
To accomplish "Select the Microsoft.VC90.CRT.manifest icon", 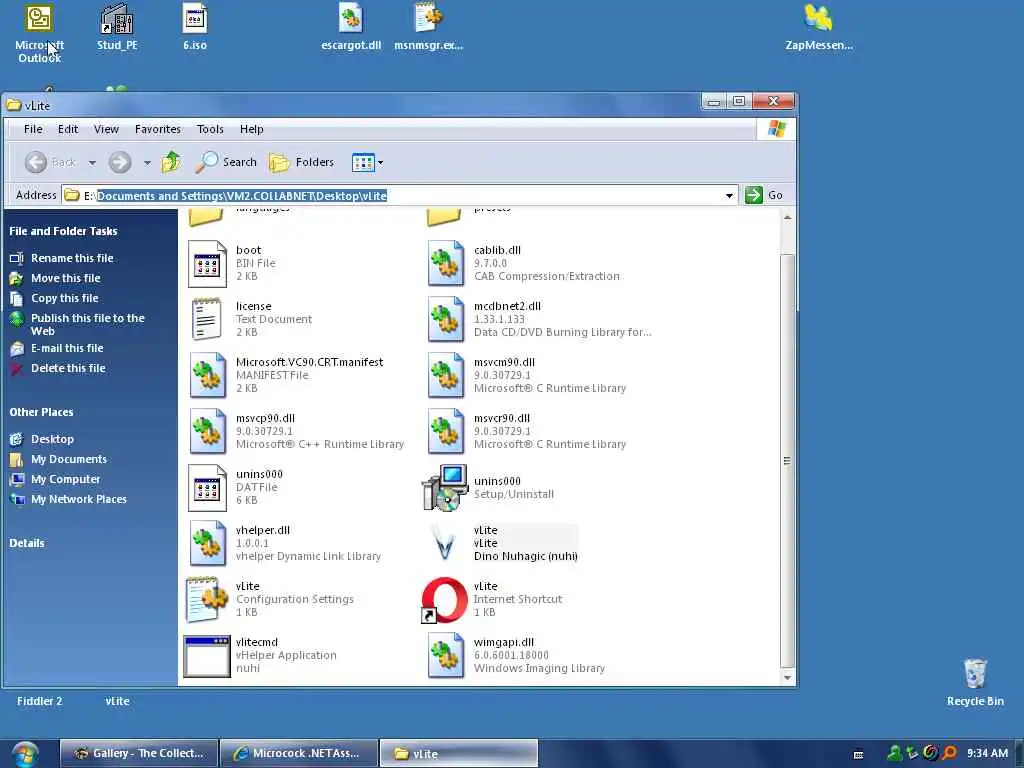I will tap(207, 376).
